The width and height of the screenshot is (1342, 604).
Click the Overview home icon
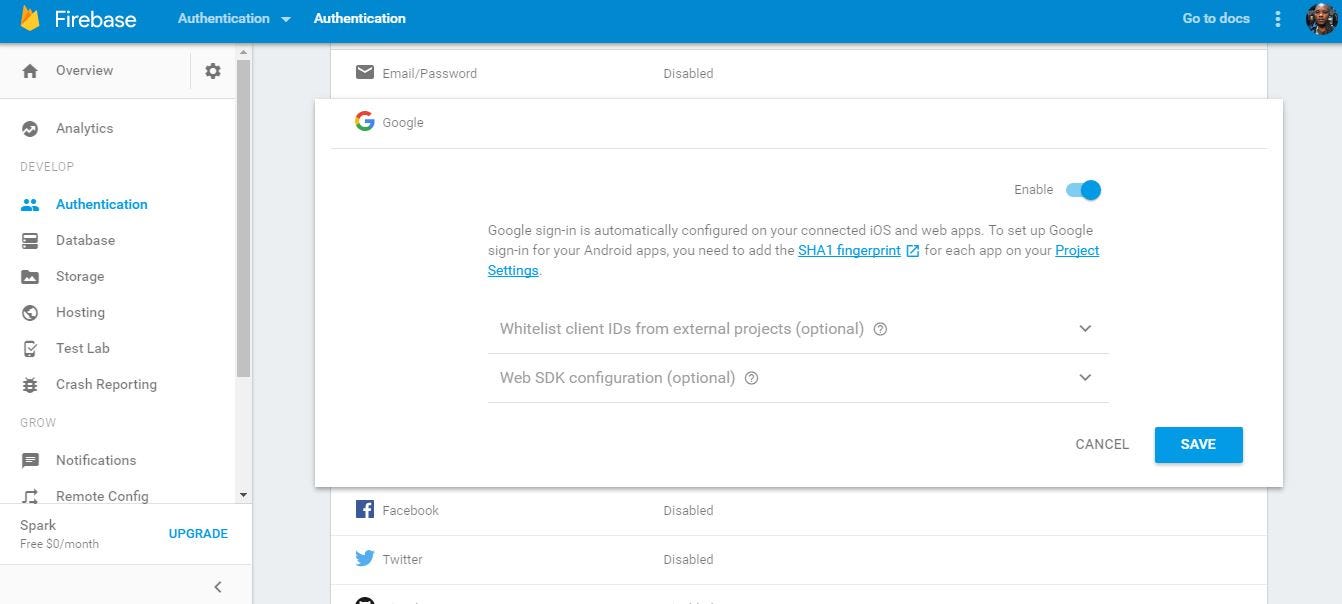point(30,71)
